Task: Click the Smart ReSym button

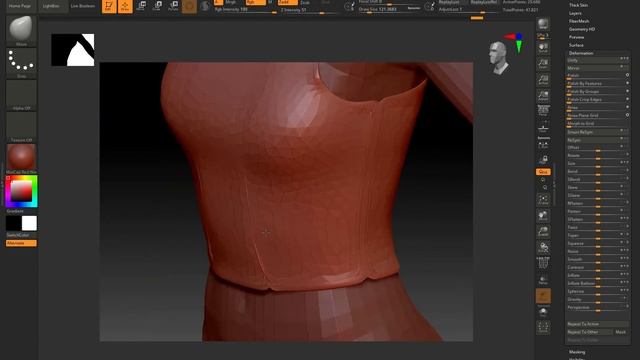Action: (598, 132)
